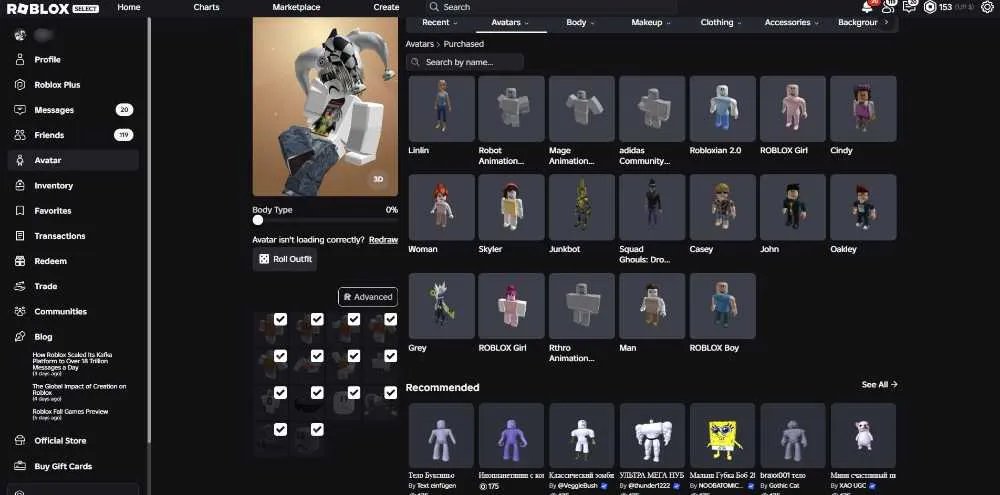Viewport: 1000px width, 495px height.
Task: Open the Robux balance icon
Action: point(930,7)
